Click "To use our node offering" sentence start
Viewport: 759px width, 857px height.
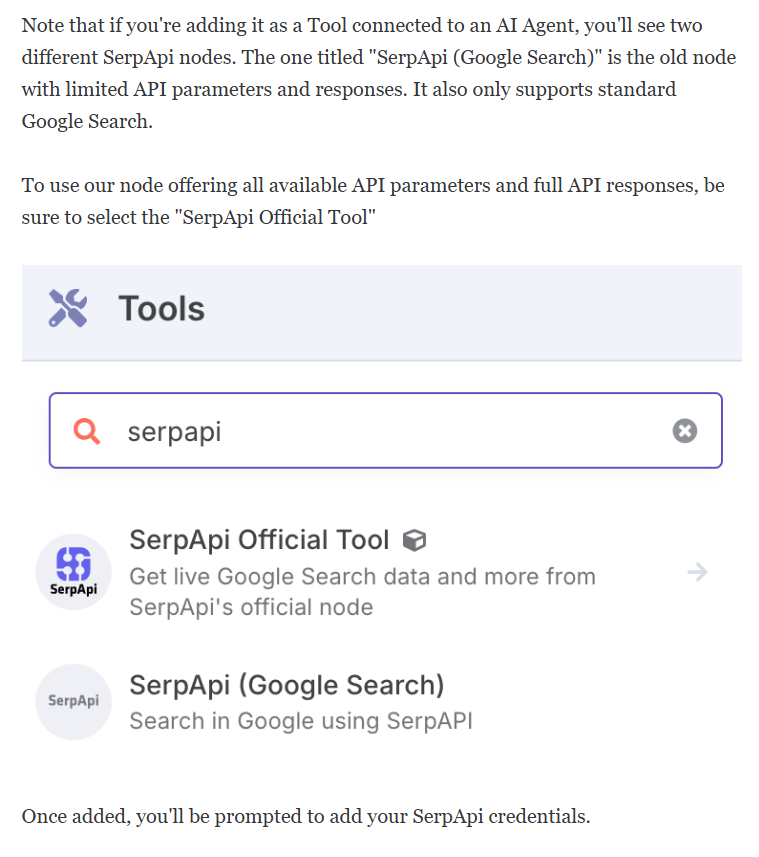pyautogui.click(x=130, y=186)
